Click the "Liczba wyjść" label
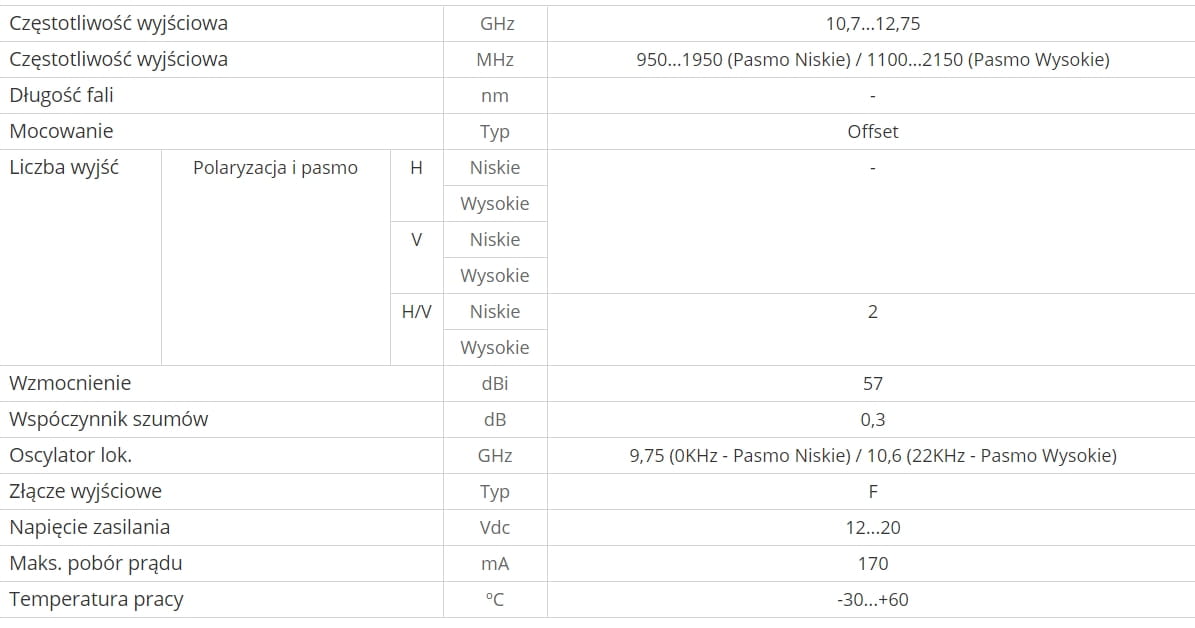The height and width of the screenshot is (628, 1195). point(64,167)
